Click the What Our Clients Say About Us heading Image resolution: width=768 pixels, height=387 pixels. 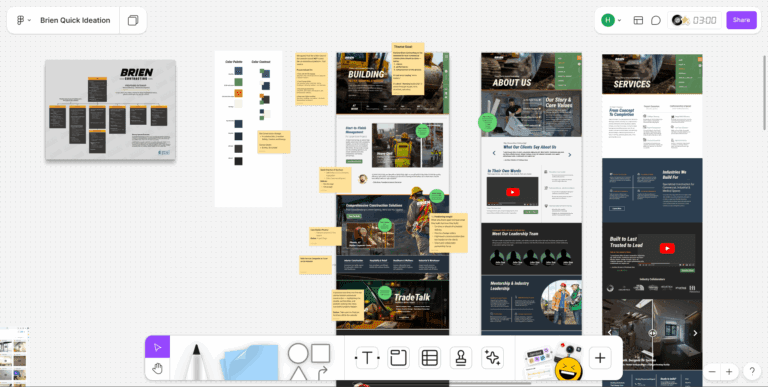pyautogui.click(x=529, y=147)
